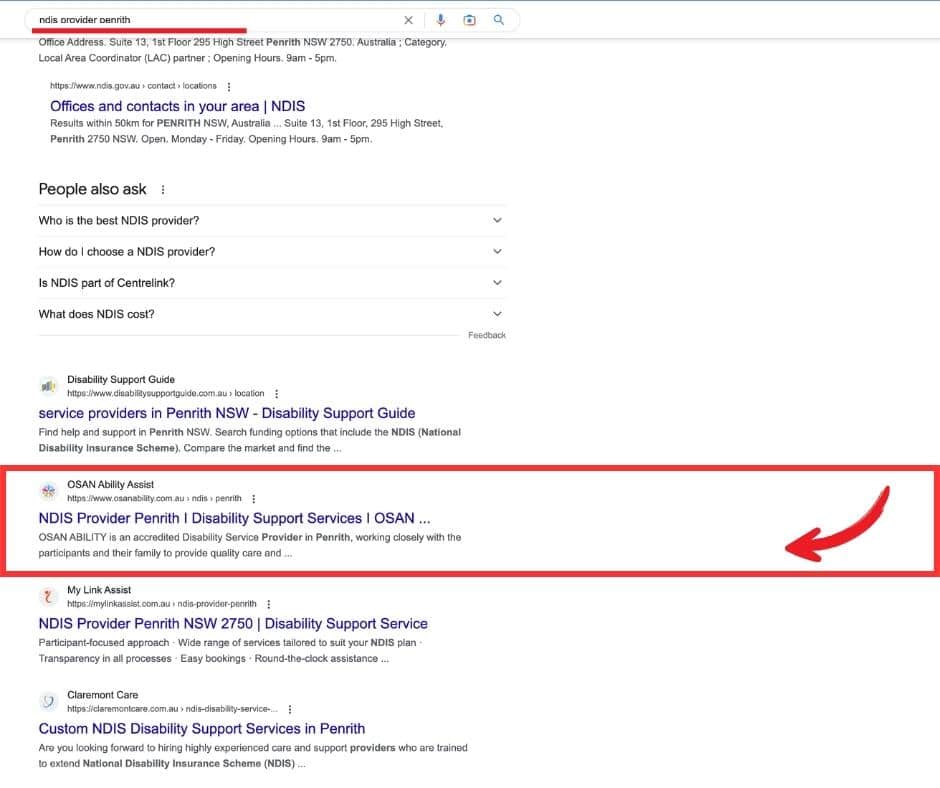
Task: Expand 'Is NDIS part of Centrelink?' question
Action: coord(497,283)
